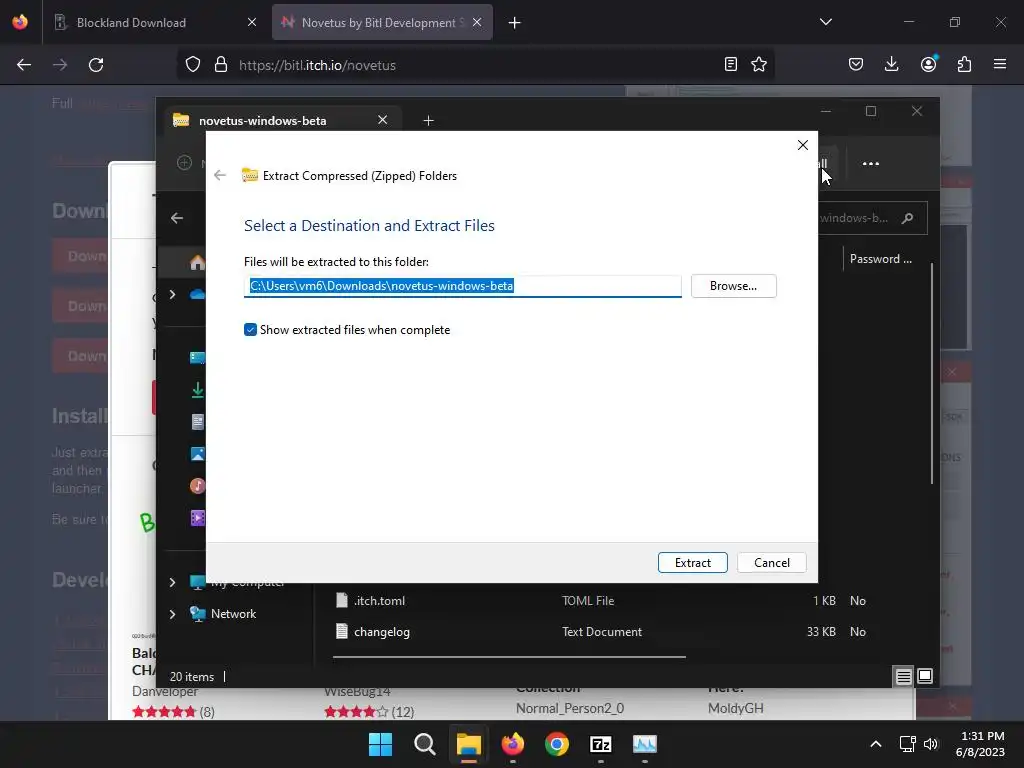Close the Blockland Download tab
Screen dimensions: 1024x768
[x=252, y=22]
